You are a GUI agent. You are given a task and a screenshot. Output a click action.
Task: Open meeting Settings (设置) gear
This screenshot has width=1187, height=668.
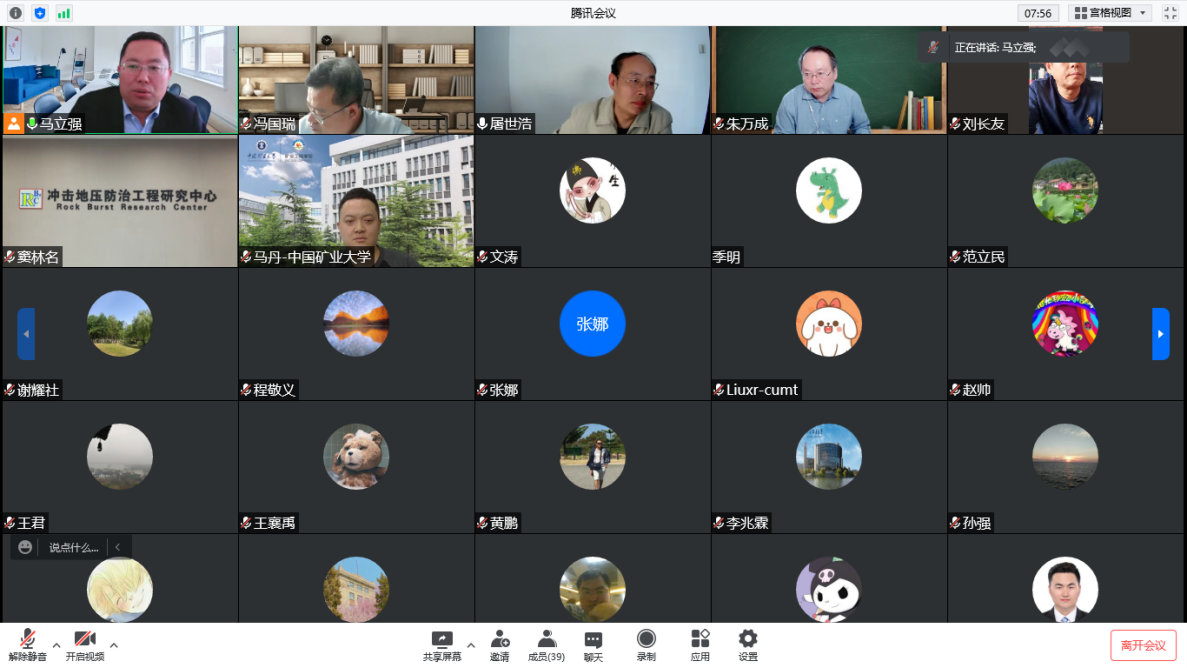point(747,645)
